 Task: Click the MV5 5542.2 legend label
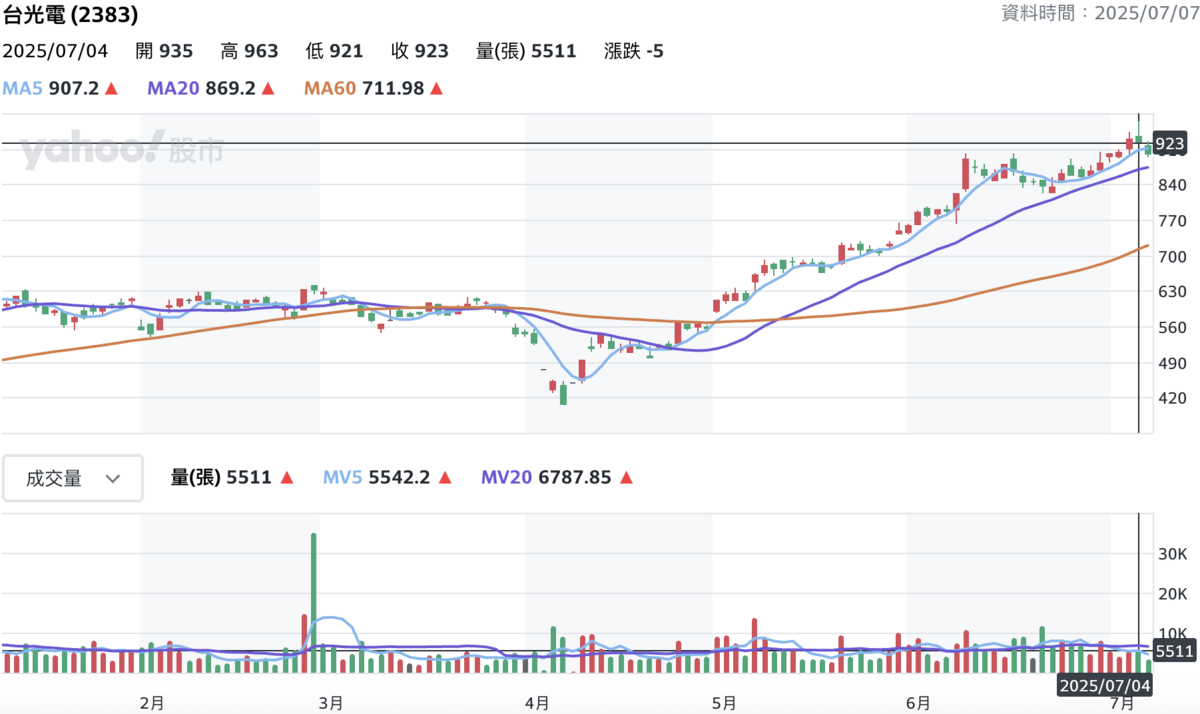377,478
